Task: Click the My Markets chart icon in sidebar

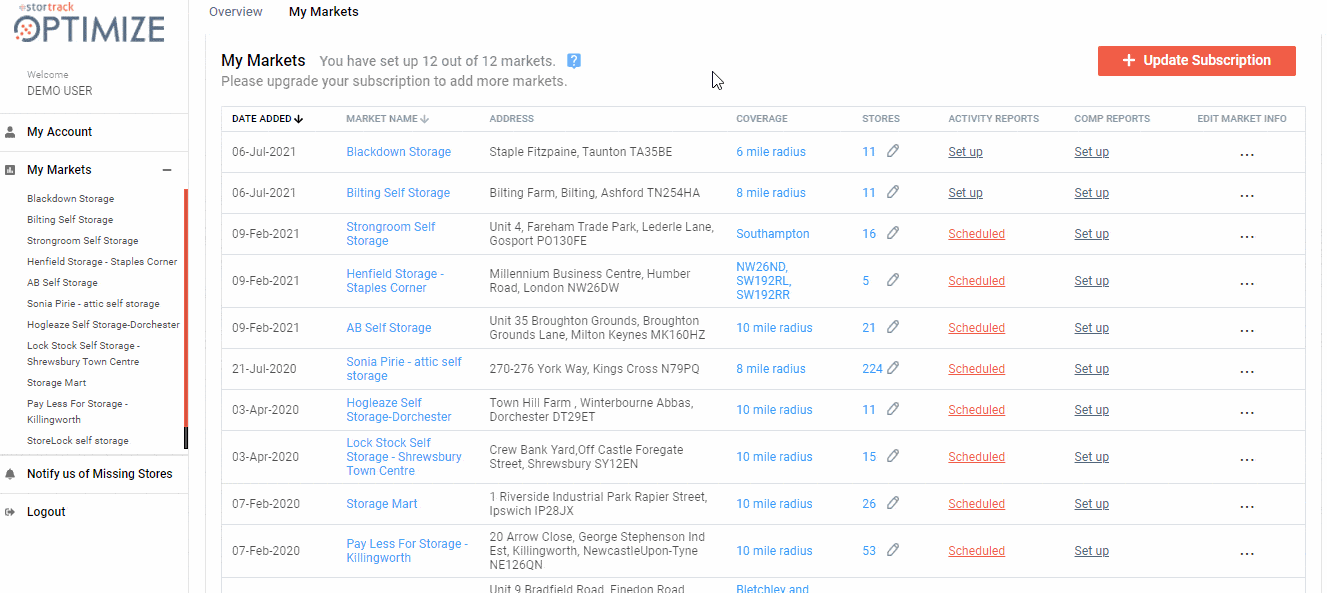Action: [x=10, y=170]
